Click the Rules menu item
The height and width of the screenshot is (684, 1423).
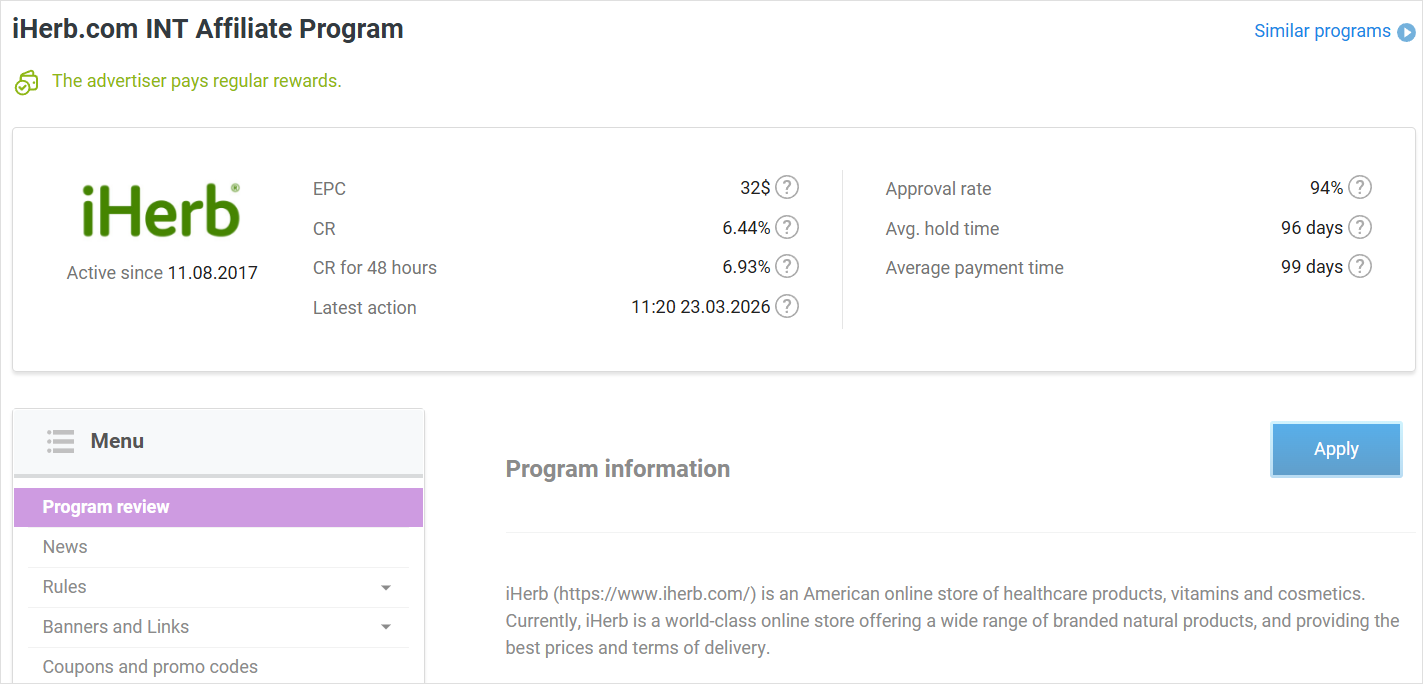[x=65, y=587]
